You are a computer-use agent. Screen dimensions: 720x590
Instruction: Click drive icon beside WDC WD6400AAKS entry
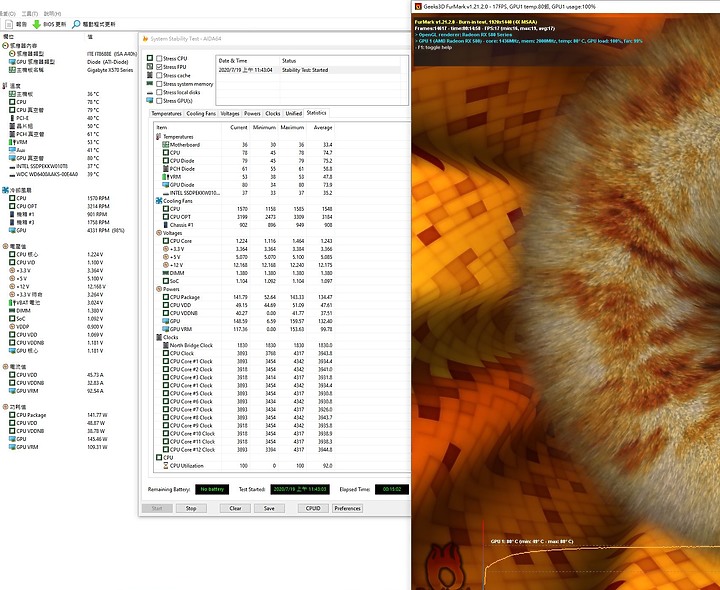12,174
